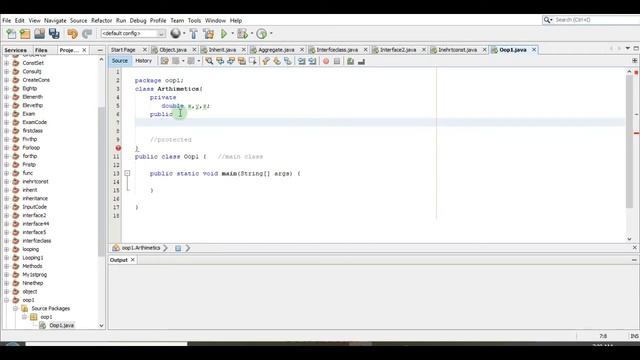Viewport: 640px width, 360px height.
Task: Go to previous bookmark icon
Action: [266, 61]
